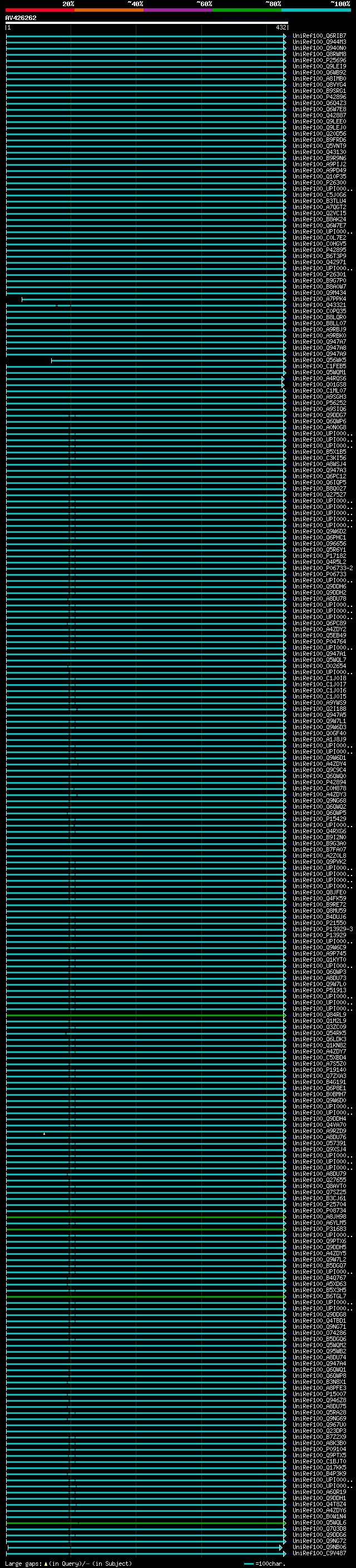Select the UniRef100_C1J0I8 label
The image size is (356, 1568).
[319, 678]
